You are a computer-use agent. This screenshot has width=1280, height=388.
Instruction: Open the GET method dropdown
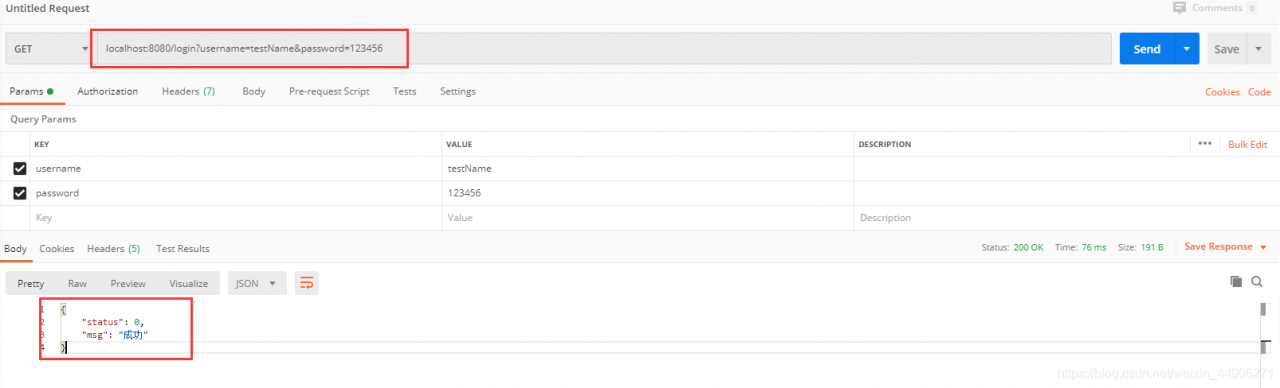(x=48, y=49)
